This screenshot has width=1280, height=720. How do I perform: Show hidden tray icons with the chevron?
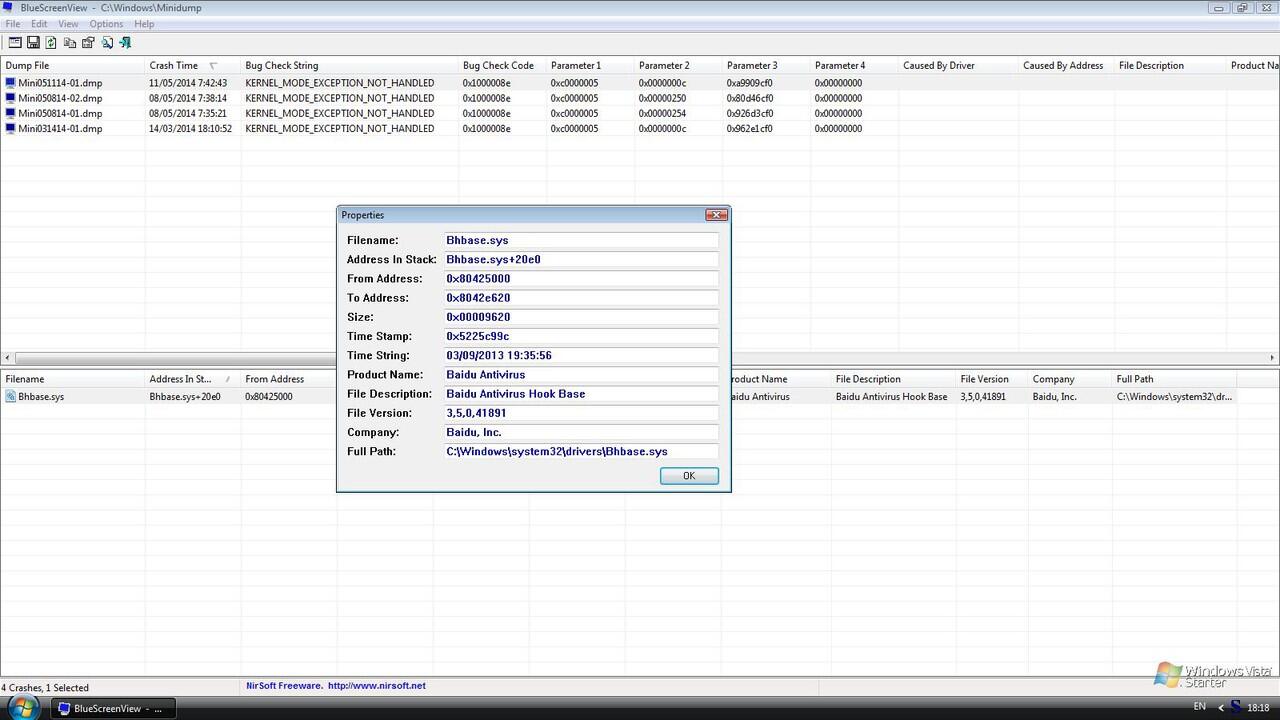pos(1220,708)
